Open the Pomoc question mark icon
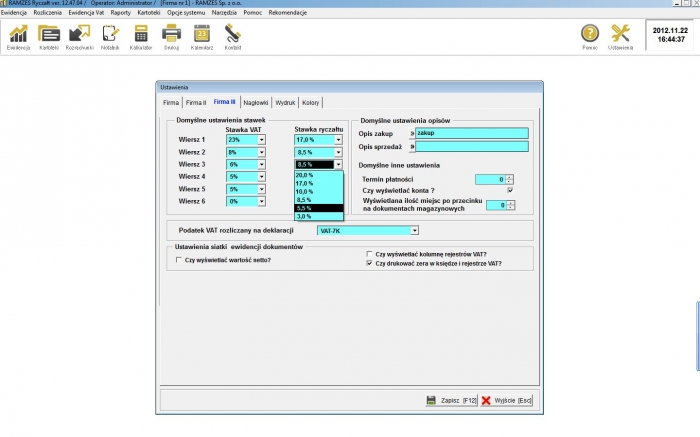Viewport: 700px width, 437px height. click(x=590, y=37)
